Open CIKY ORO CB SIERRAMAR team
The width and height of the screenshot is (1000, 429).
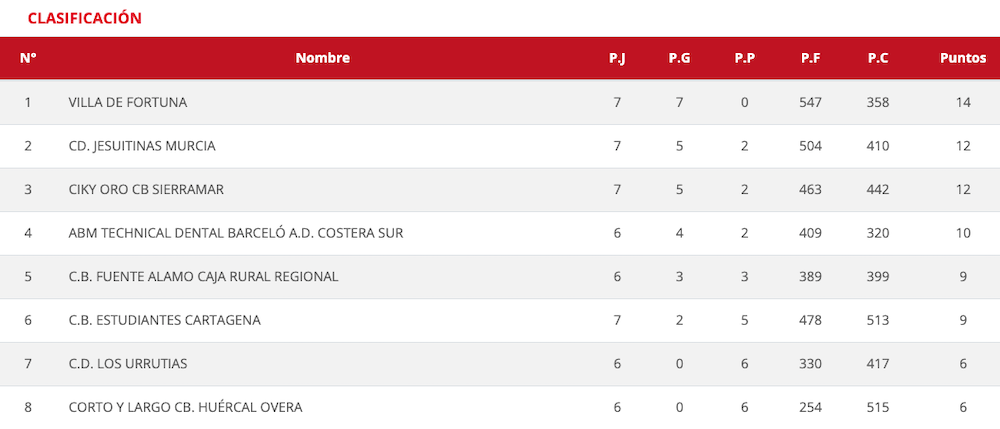(x=146, y=190)
